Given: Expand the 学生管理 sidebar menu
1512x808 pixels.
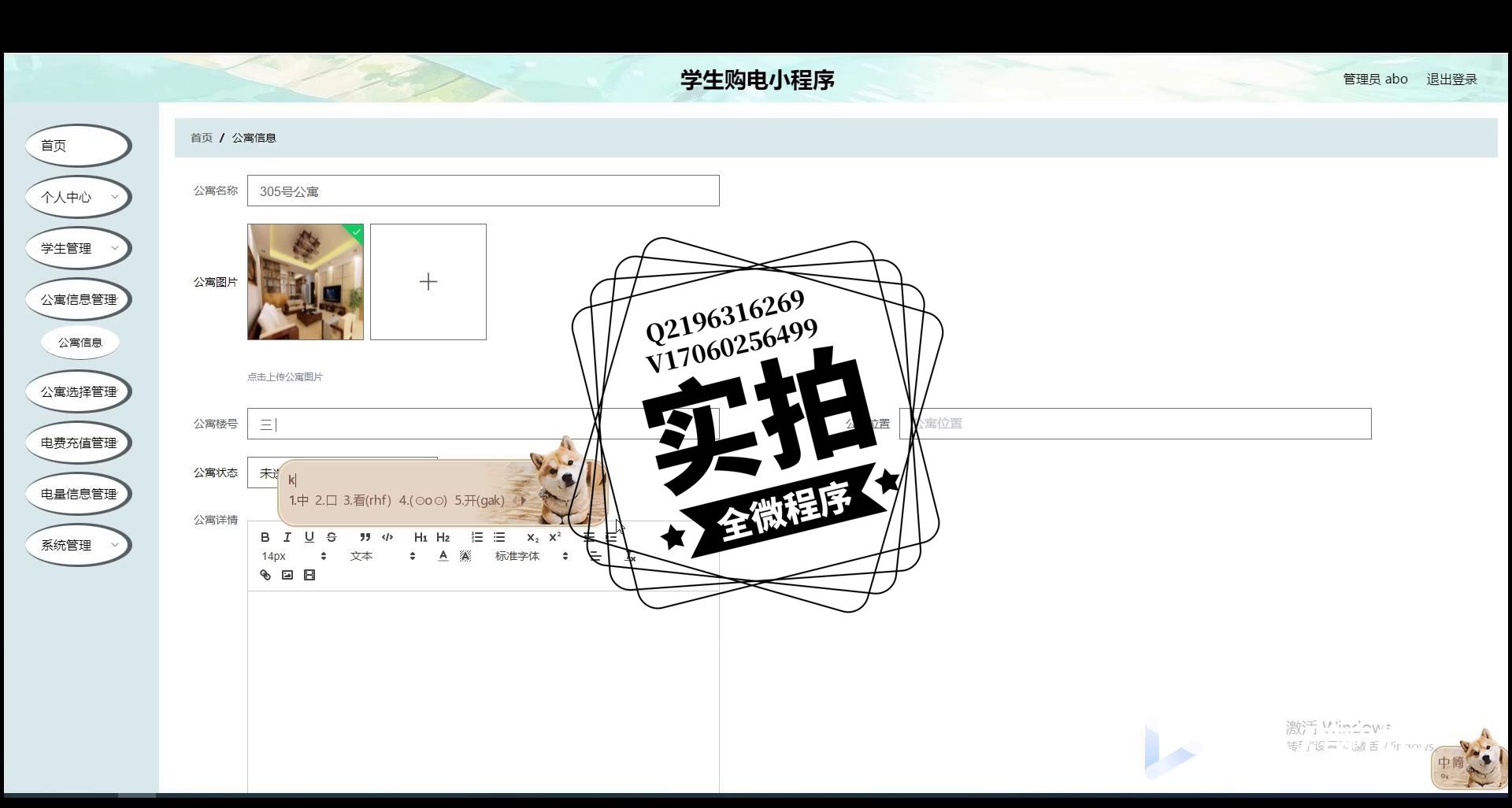Looking at the screenshot, I should pyautogui.click(x=78, y=248).
